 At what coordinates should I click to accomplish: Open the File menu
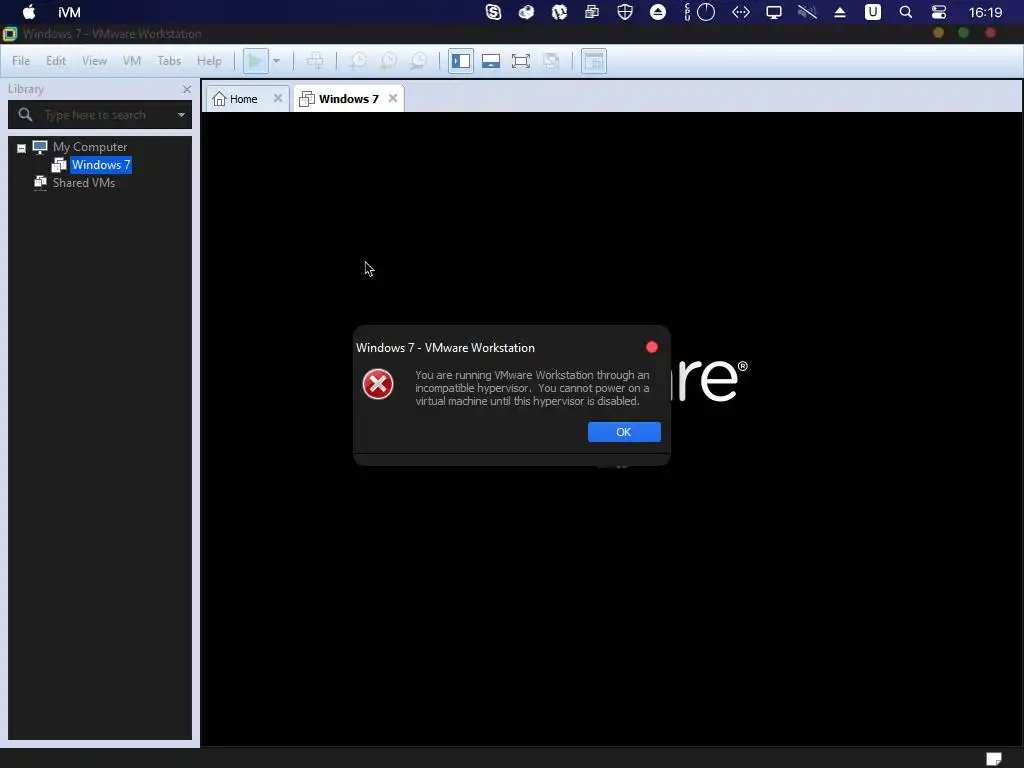[x=21, y=61]
